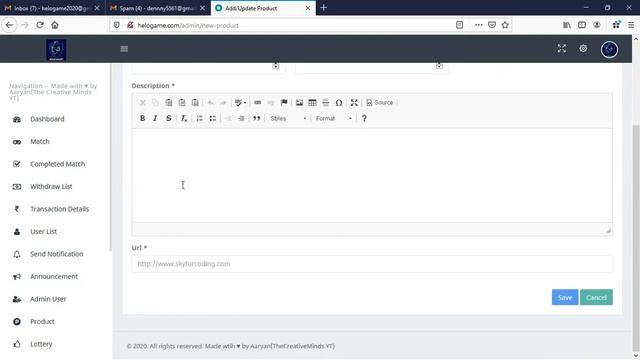This screenshot has width=640, height=360.
Task: Open settings gear in header
Action: coord(583,49)
